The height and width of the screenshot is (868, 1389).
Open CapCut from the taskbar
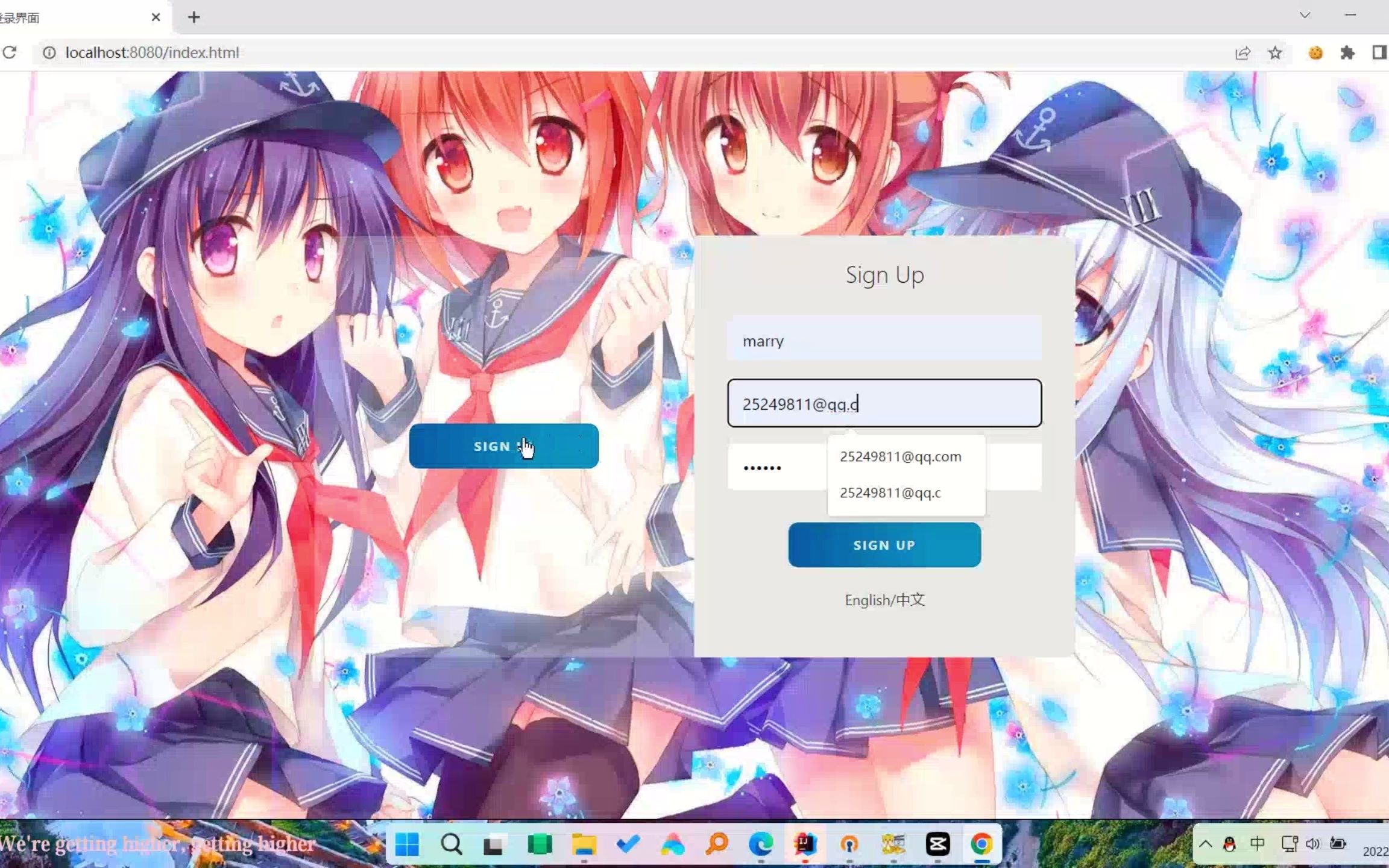pyautogui.click(x=937, y=844)
